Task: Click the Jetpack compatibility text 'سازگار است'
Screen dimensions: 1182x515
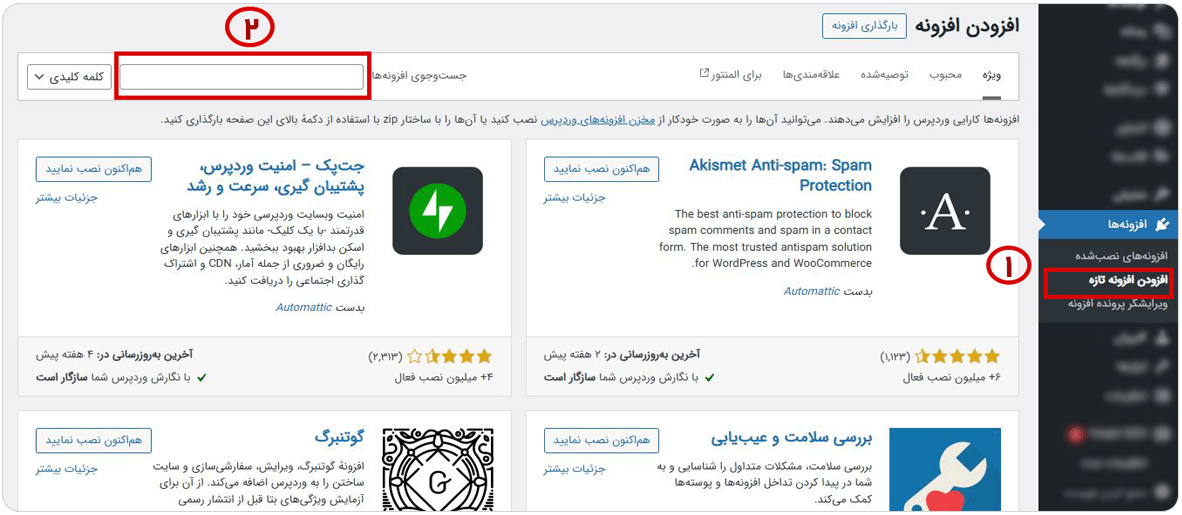Action: coord(60,378)
